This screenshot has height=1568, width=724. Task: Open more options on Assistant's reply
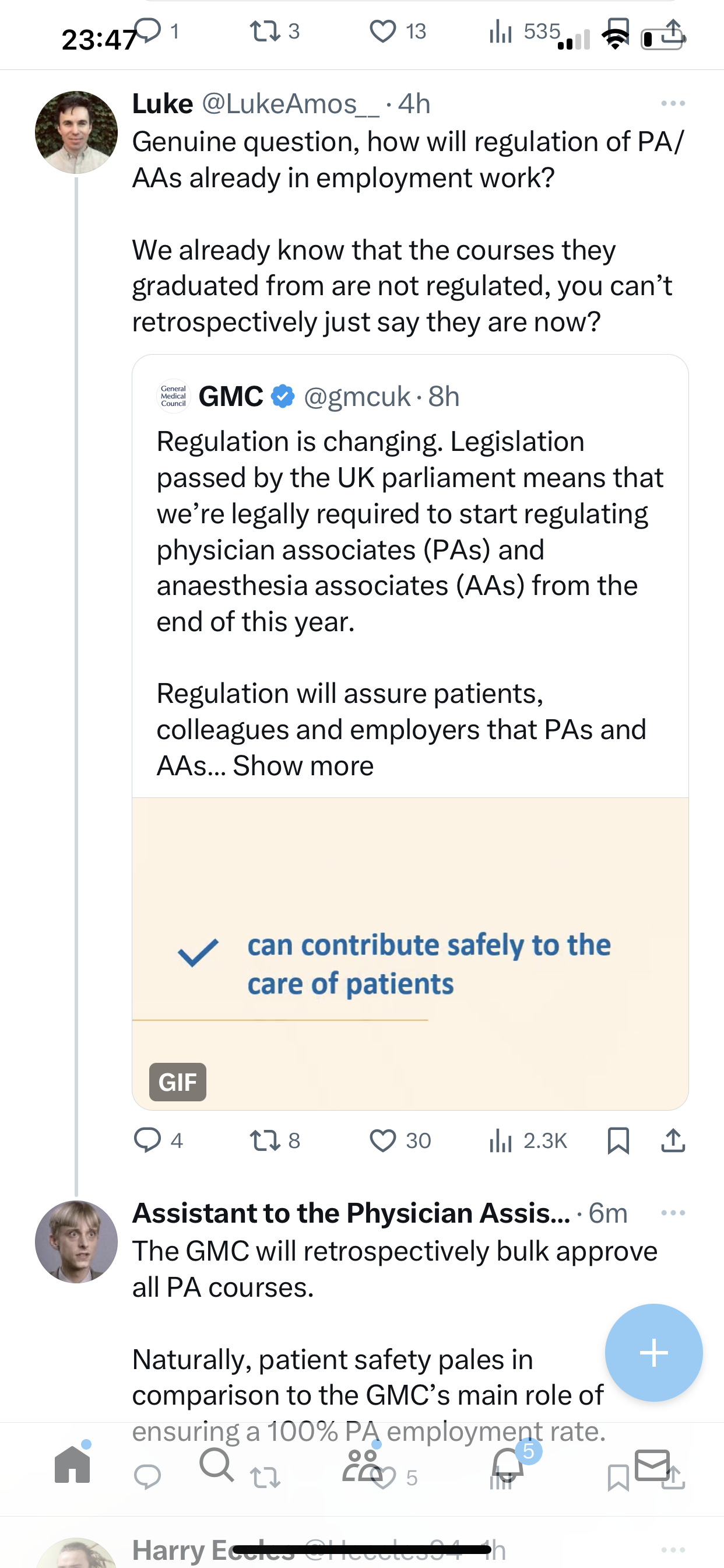coord(673,1213)
